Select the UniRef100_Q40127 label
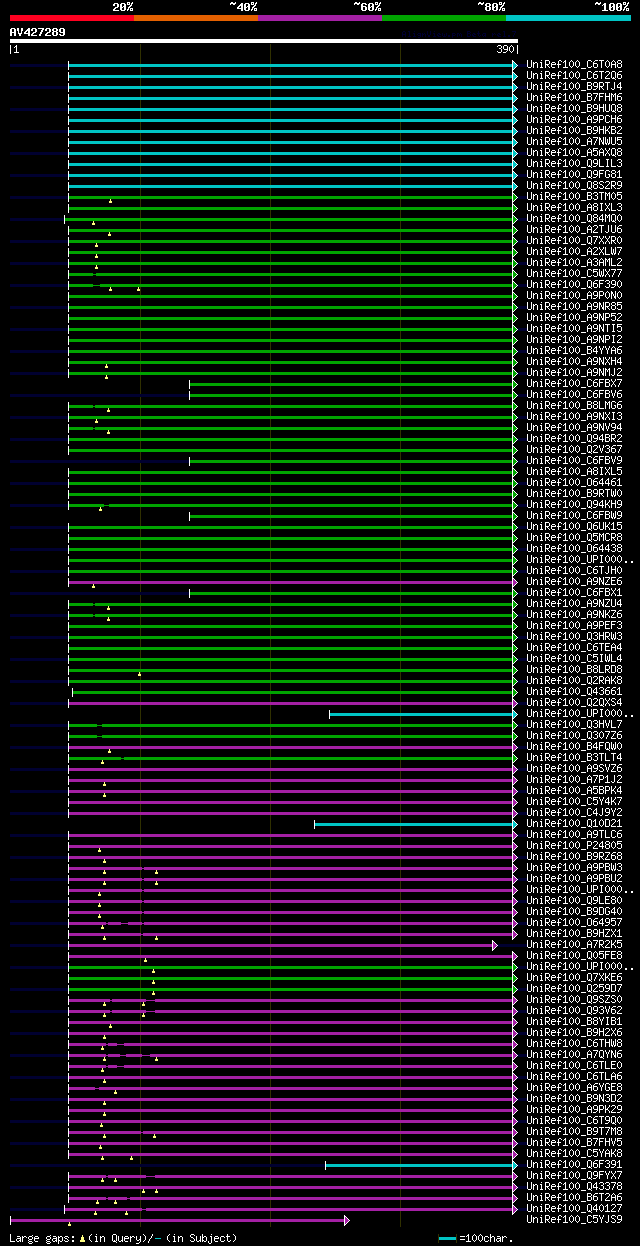Image resolution: width=640 pixels, height=1246 pixels. [x=574, y=1208]
